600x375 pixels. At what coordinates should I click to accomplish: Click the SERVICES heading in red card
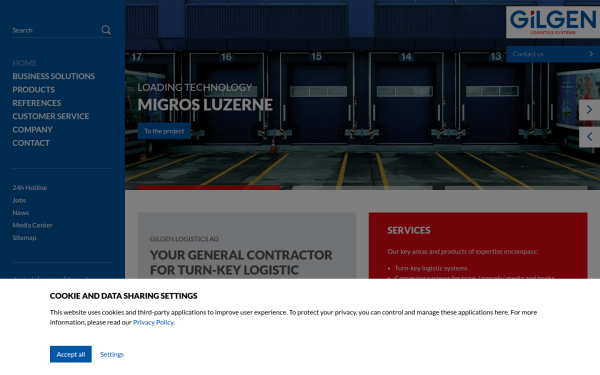pyautogui.click(x=409, y=230)
